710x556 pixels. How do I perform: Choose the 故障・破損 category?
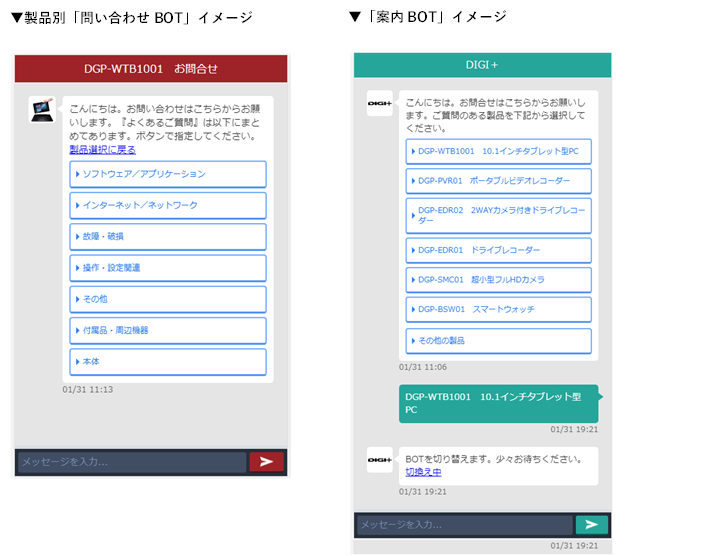[x=168, y=237]
